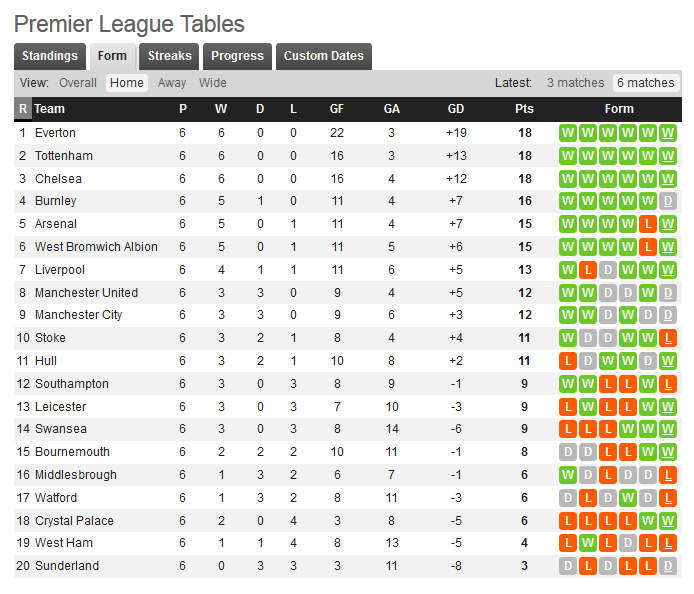Viewport: 694px width, 594px height.
Task: Select the Wide view link
Action: (x=212, y=83)
